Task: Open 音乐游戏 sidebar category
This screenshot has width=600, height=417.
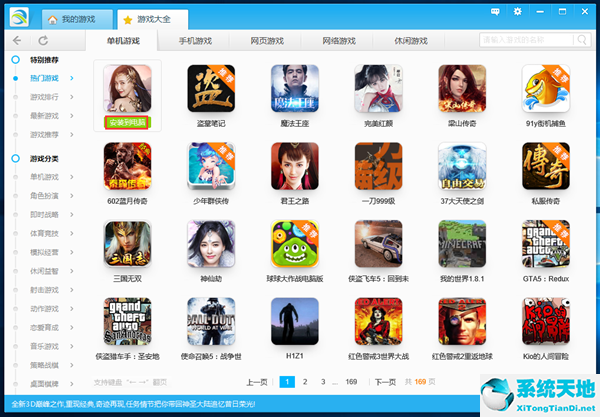Action: (44, 346)
